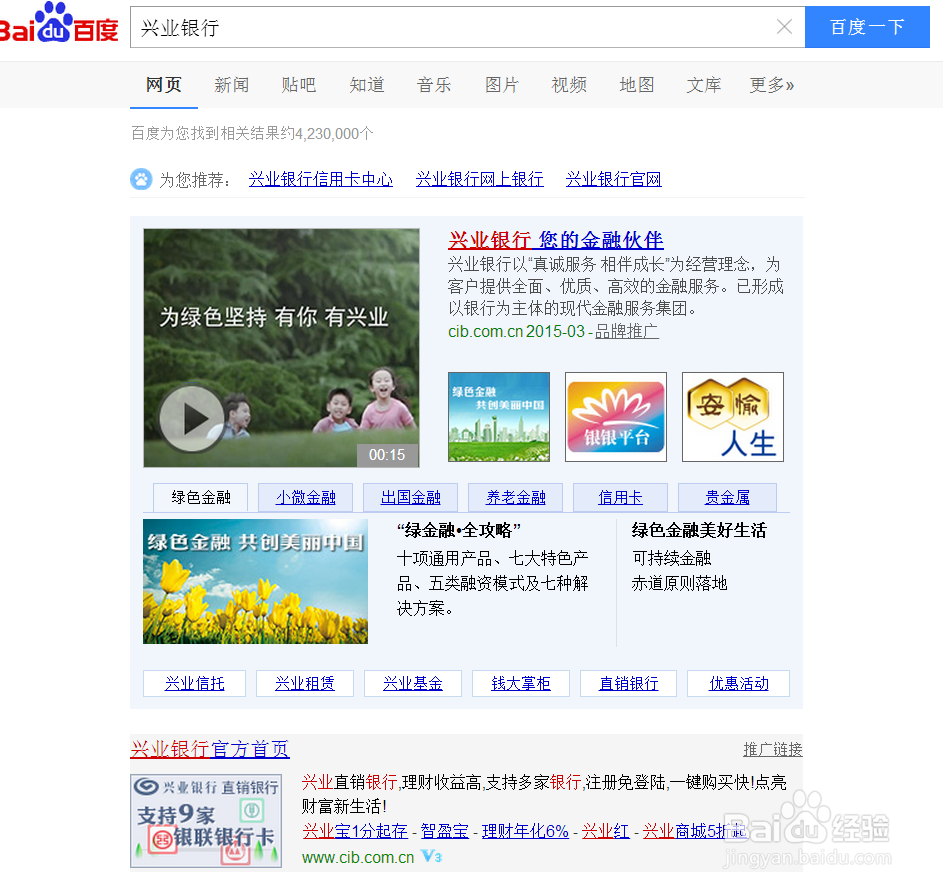Open 兴业银行网上银行 suggested link

point(479,179)
